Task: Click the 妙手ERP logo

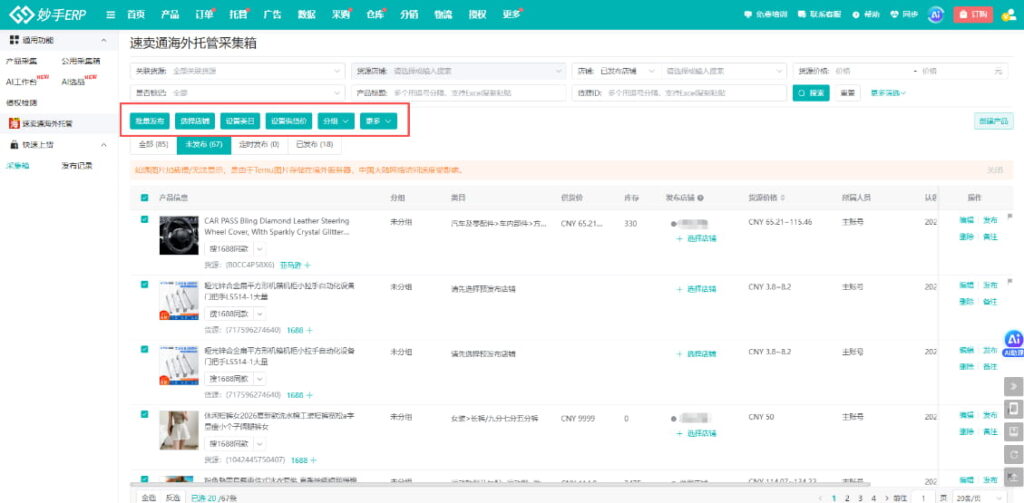Action: tap(48, 14)
